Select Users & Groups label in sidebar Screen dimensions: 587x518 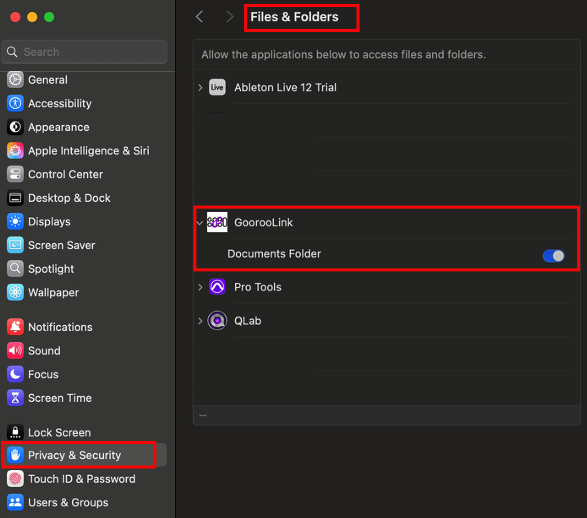pos(68,502)
